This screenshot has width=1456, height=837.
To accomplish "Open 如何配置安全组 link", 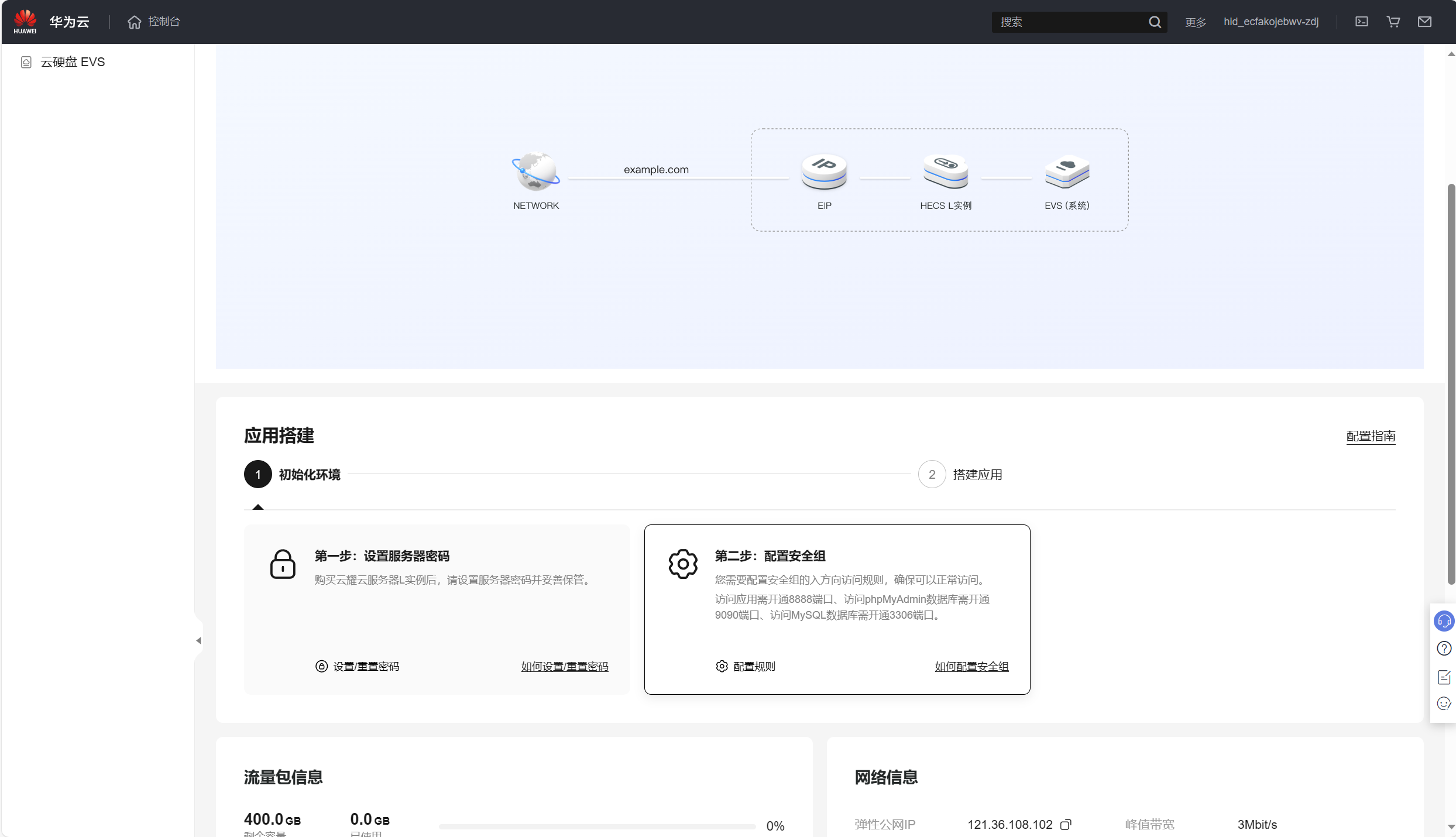I will tap(971, 666).
